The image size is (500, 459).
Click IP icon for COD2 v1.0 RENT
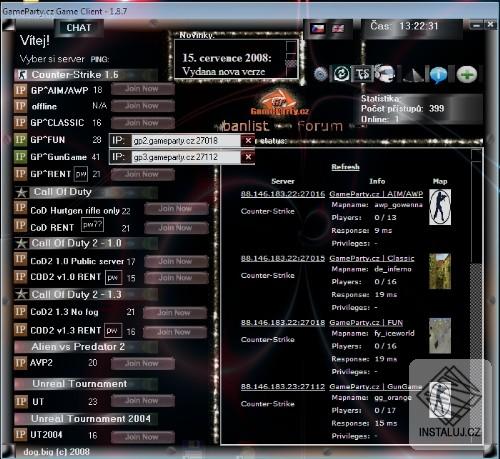pos(20,277)
